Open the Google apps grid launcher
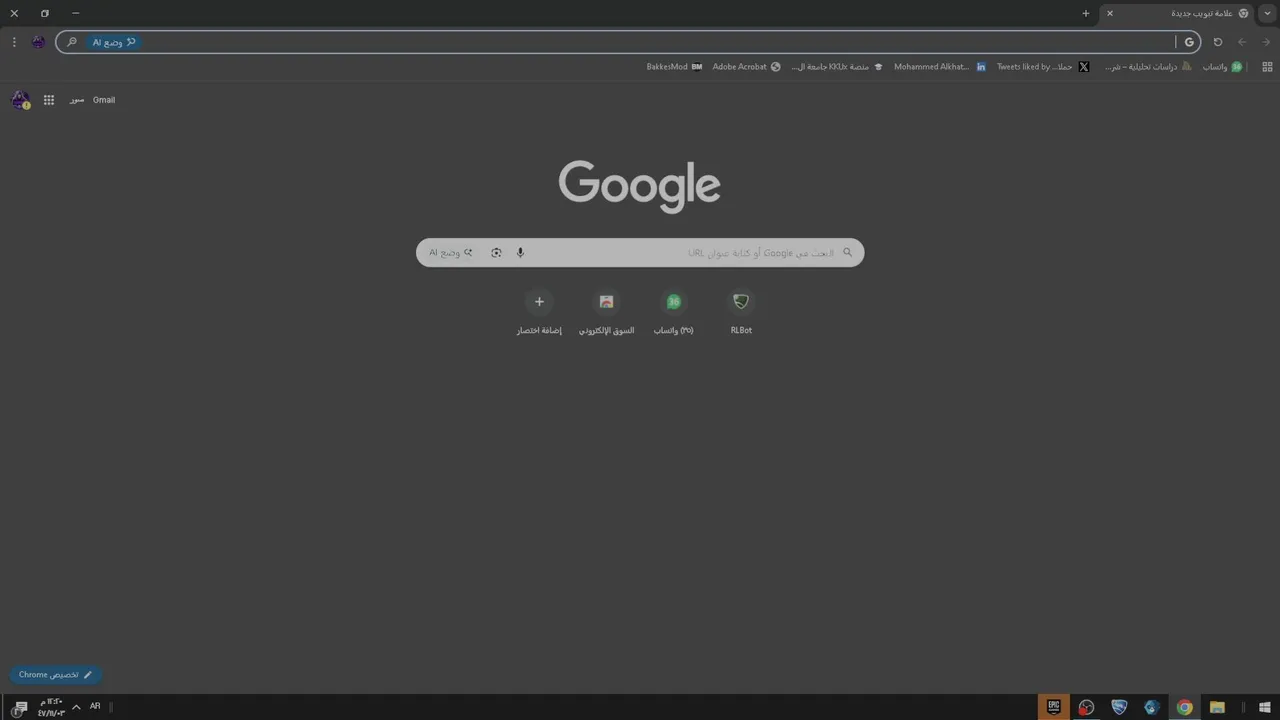This screenshot has width=1280, height=720. (x=49, y=100)
